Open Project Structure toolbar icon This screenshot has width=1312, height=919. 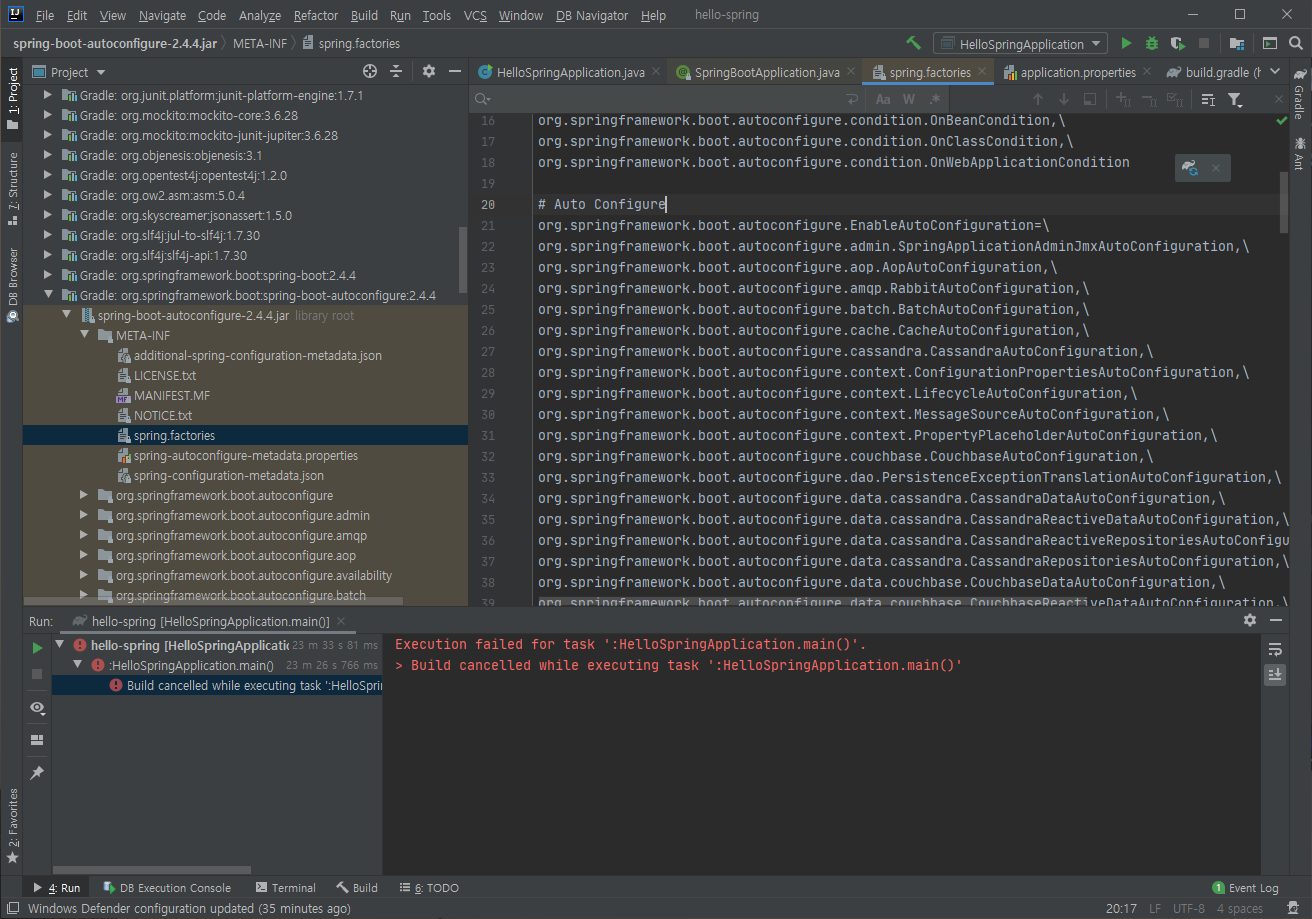tap(1237, 43)
